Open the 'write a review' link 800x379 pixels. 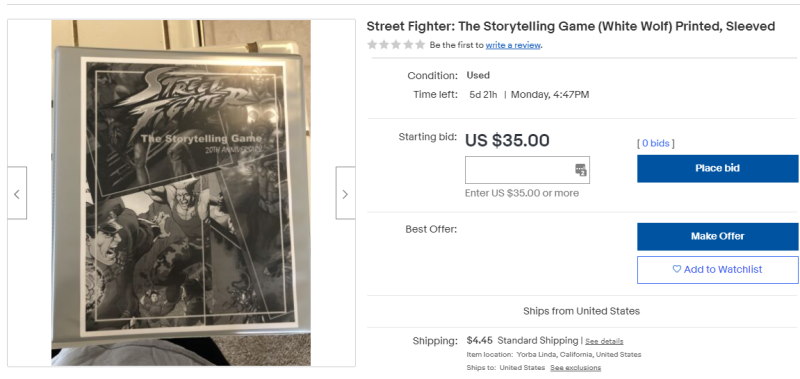pos(513,45)
